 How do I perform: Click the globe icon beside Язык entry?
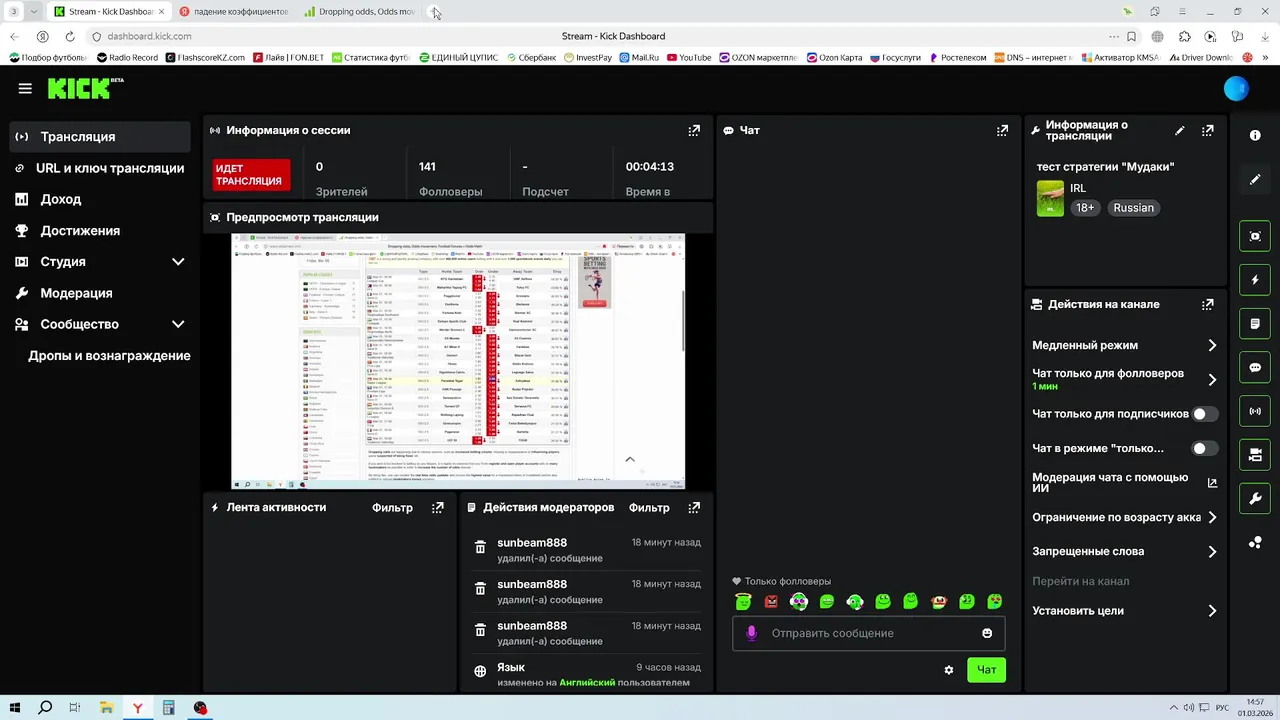tap(480, 672)
